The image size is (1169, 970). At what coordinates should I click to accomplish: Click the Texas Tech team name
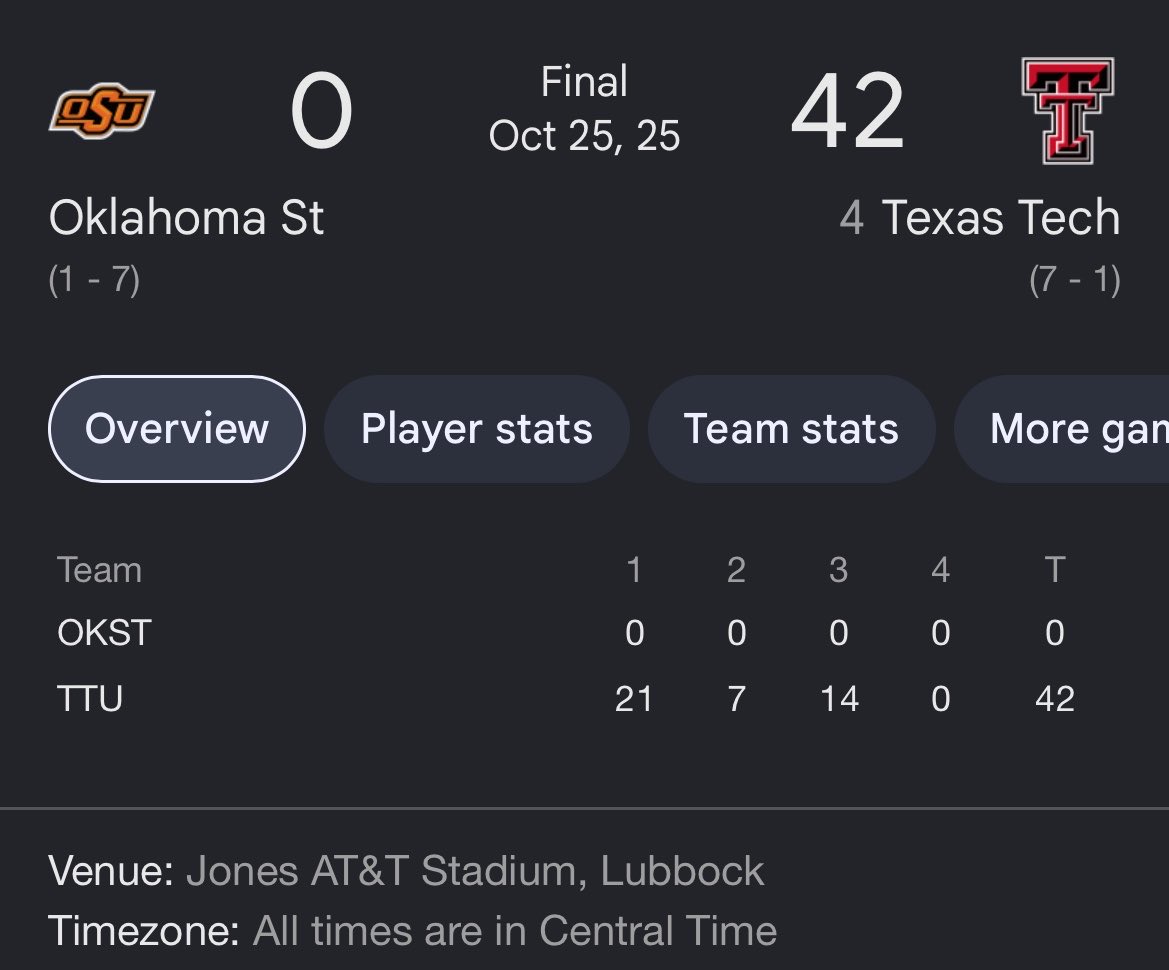tap(1001, 218)
